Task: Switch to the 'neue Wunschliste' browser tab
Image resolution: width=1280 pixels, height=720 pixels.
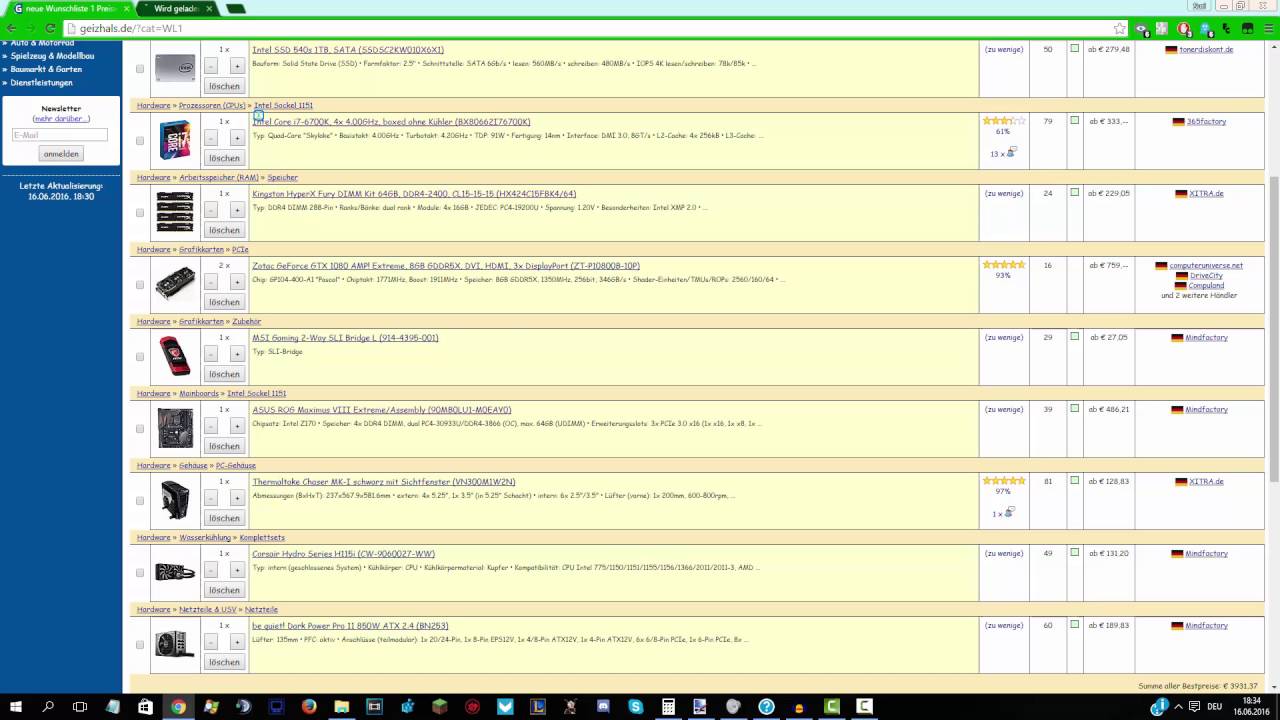Action: (x=70, y=8)
